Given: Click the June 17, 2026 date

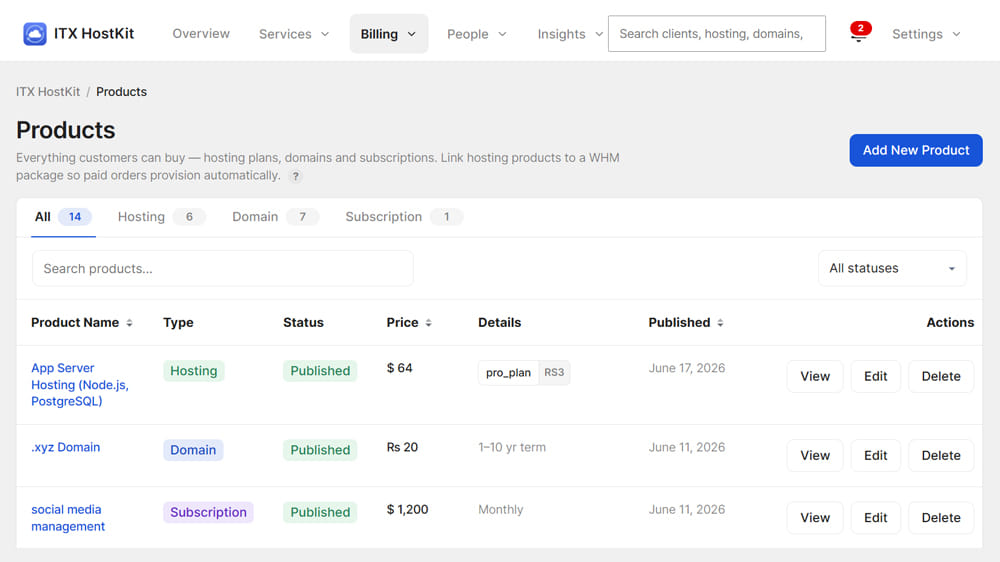Looking at the screenshot, I should tap(687, 368).
